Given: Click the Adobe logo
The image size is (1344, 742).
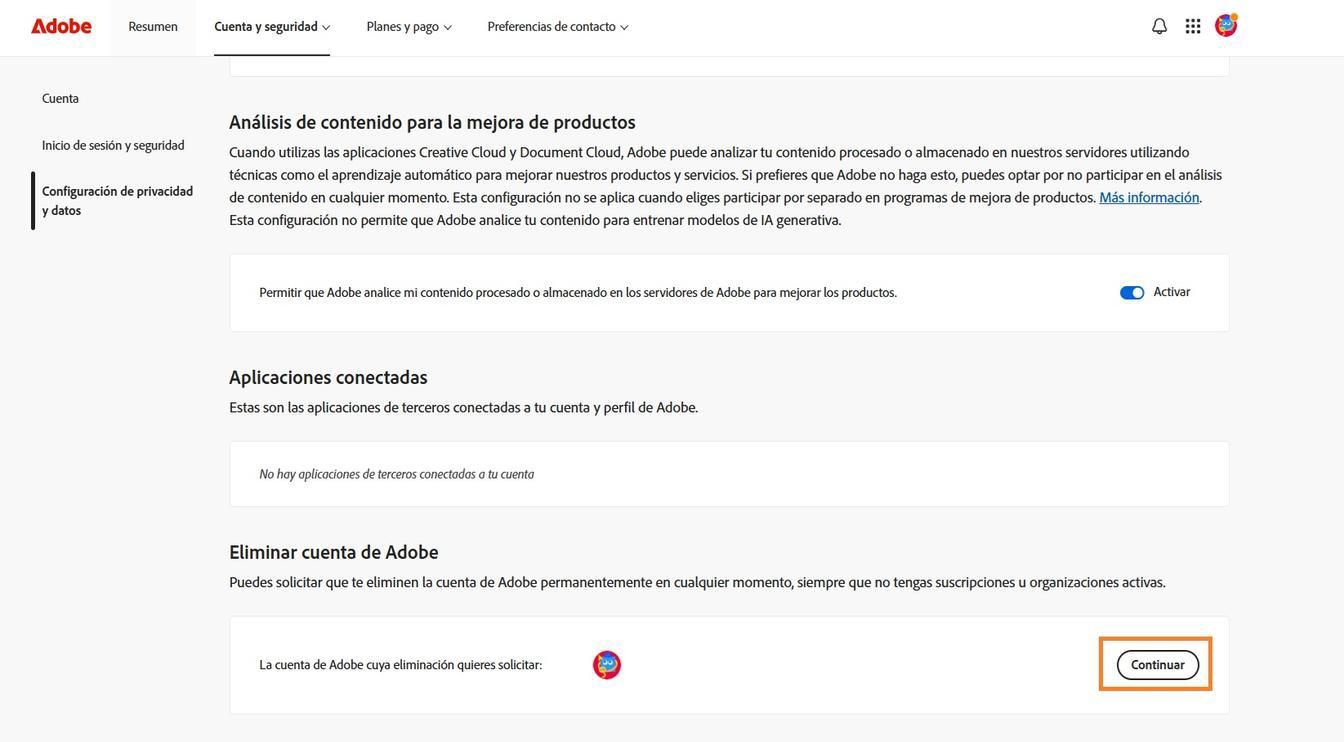Looking at the screenshot, I should (x=61, y=26).
